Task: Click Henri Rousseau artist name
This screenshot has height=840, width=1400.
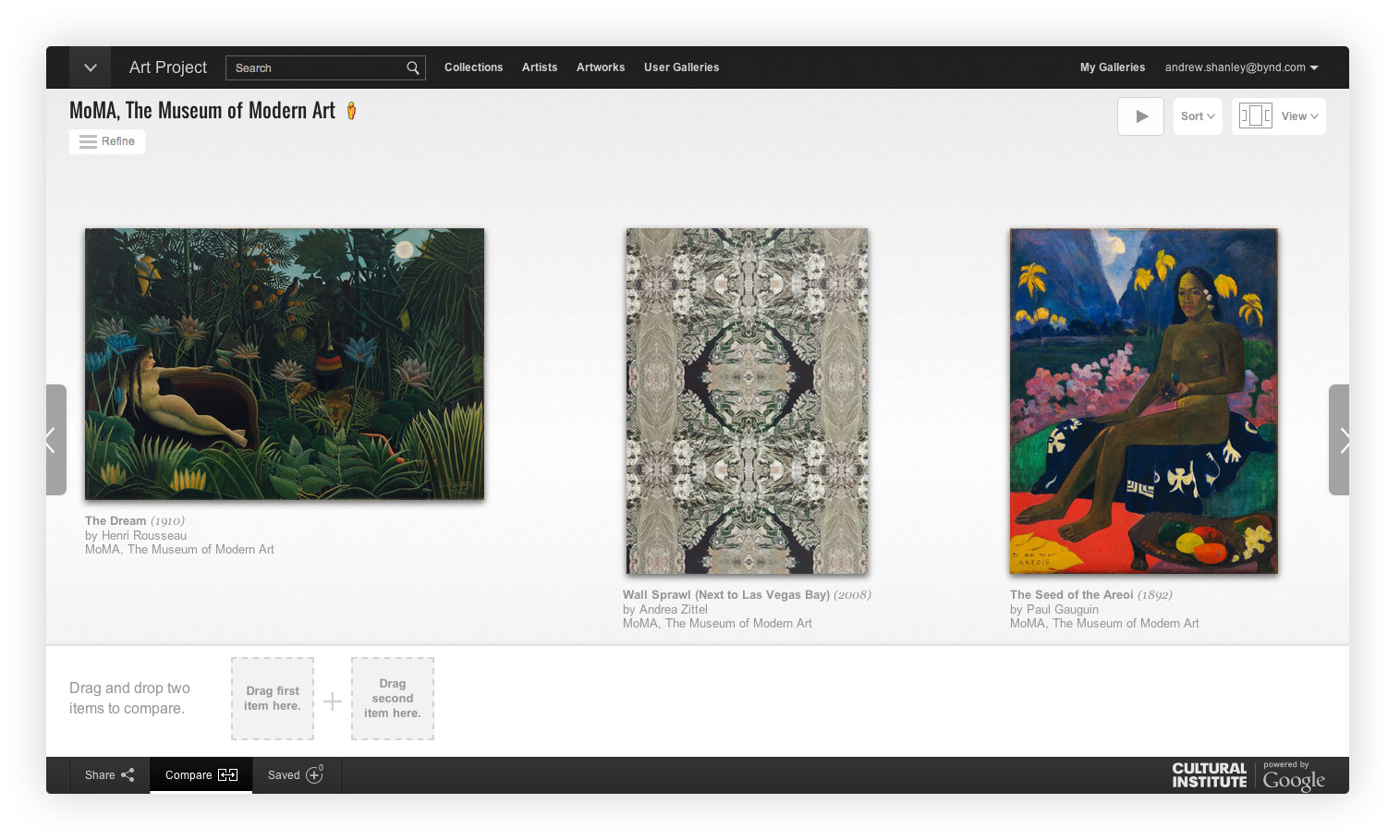Action: click(x=142, y=536)
